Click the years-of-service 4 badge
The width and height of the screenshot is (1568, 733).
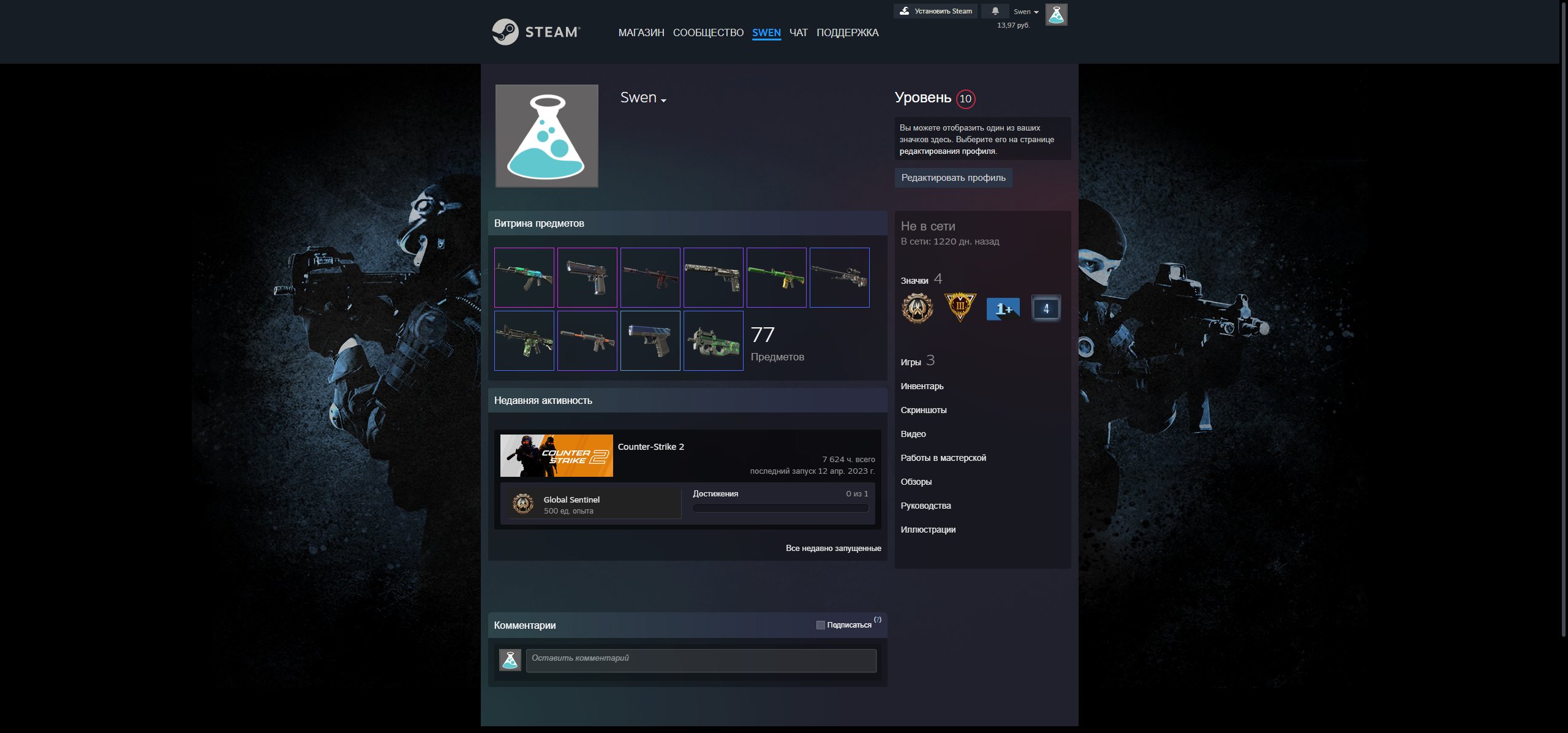1046,308
